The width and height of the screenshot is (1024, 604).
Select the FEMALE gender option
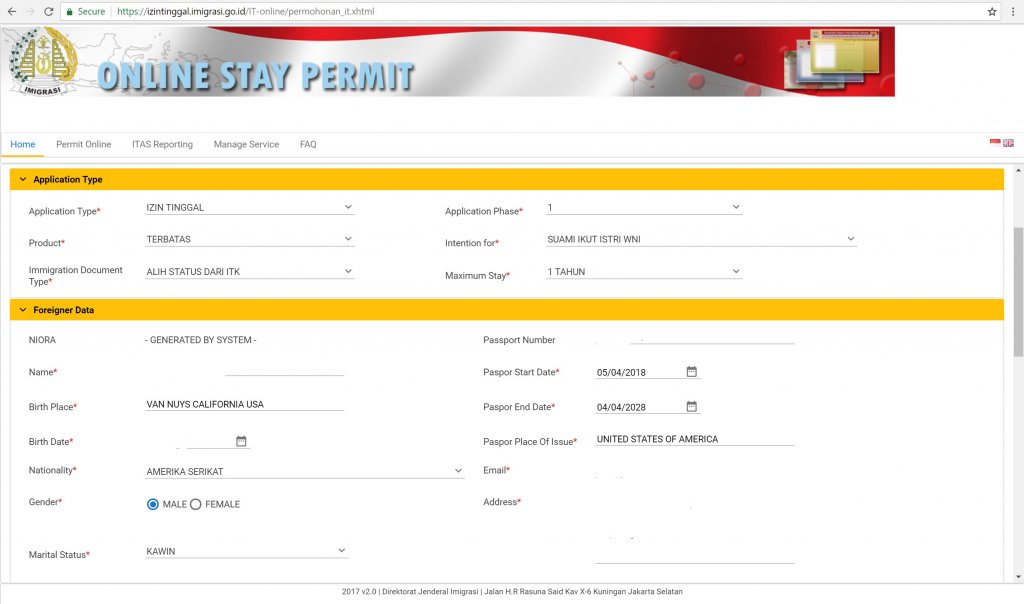[196, 504]
